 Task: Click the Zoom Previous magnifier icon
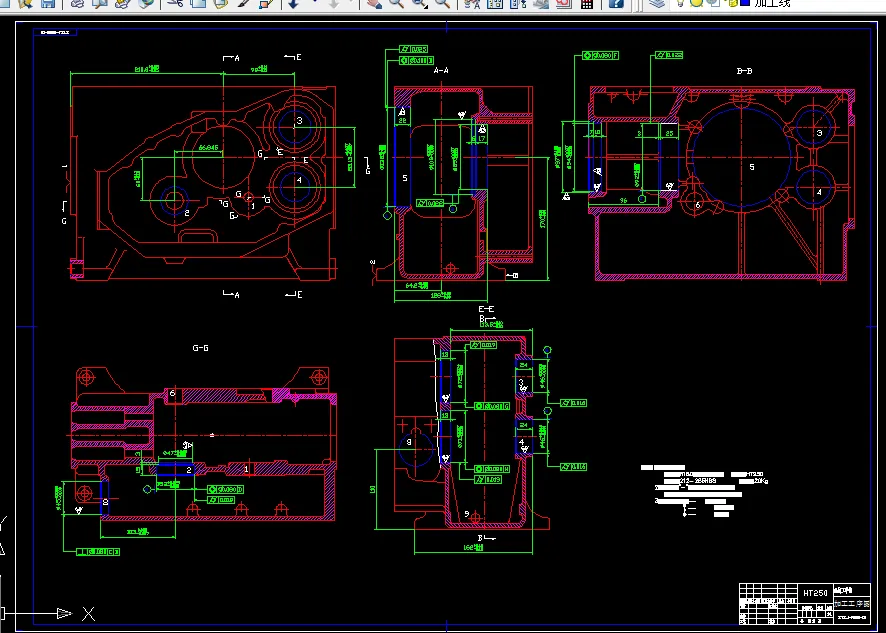click(443, 3)
